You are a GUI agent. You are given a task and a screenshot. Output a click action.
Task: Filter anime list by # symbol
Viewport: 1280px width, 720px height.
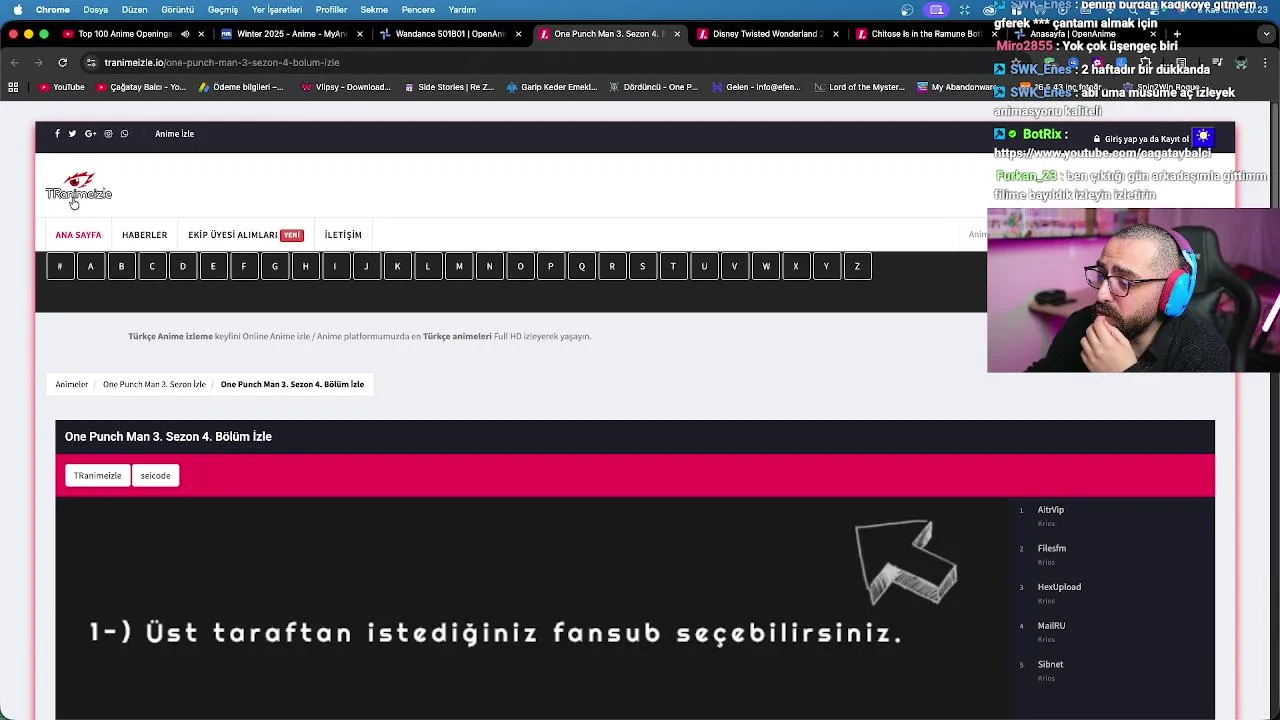(x=60, y=266)
